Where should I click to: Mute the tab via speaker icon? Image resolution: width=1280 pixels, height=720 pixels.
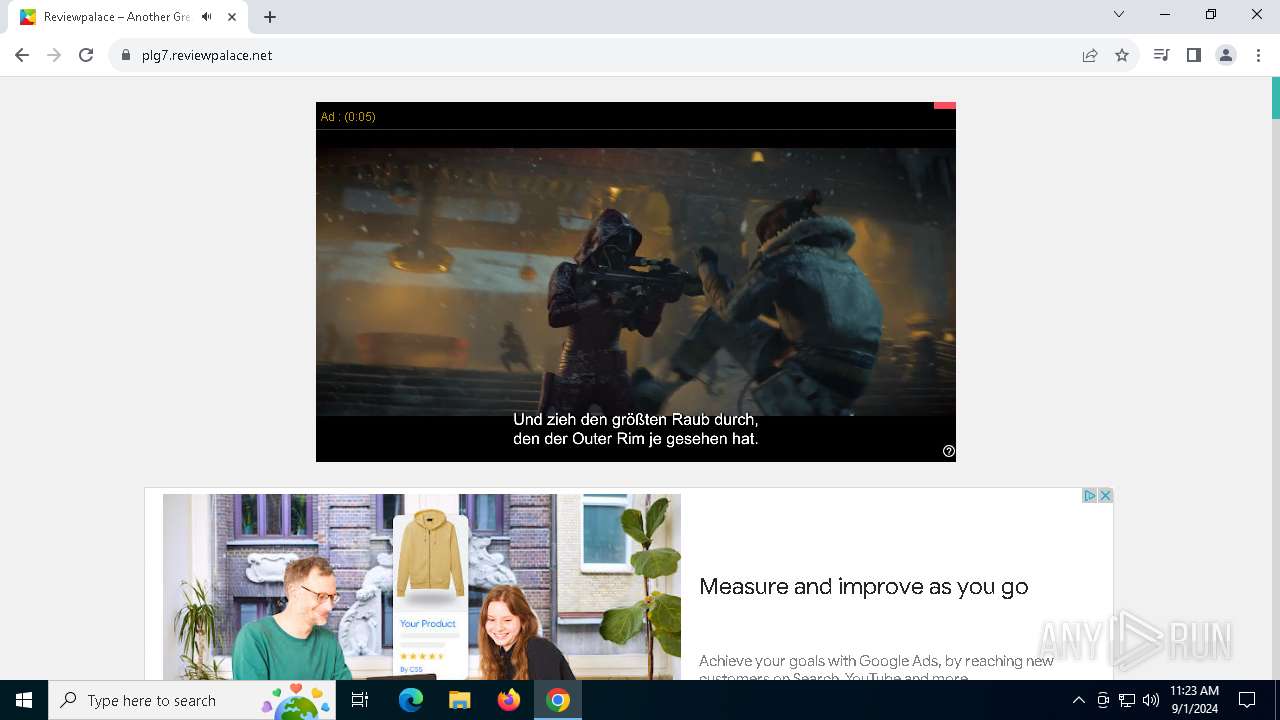pyautogui.click(x=207, y=17)
